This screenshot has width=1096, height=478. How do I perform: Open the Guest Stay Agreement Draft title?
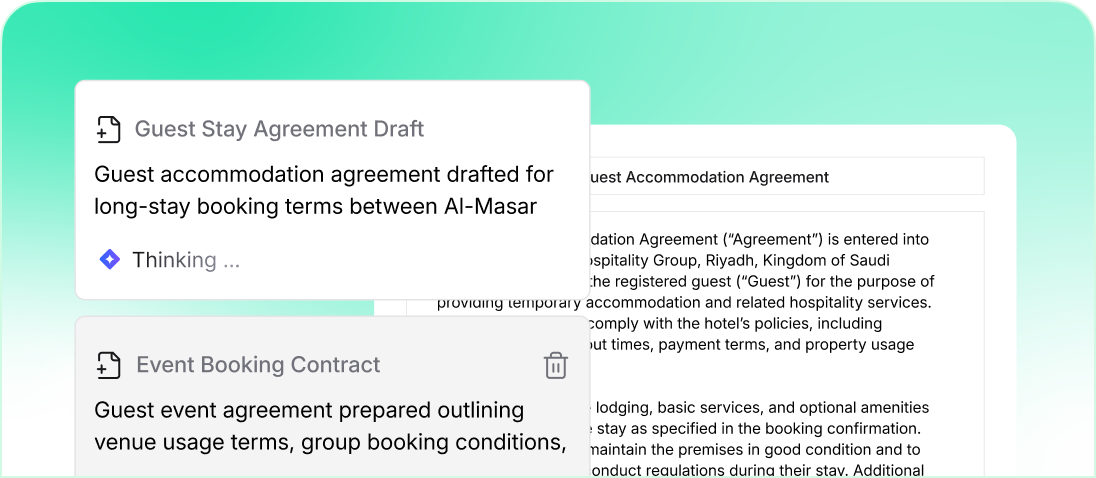pos(279,129)
